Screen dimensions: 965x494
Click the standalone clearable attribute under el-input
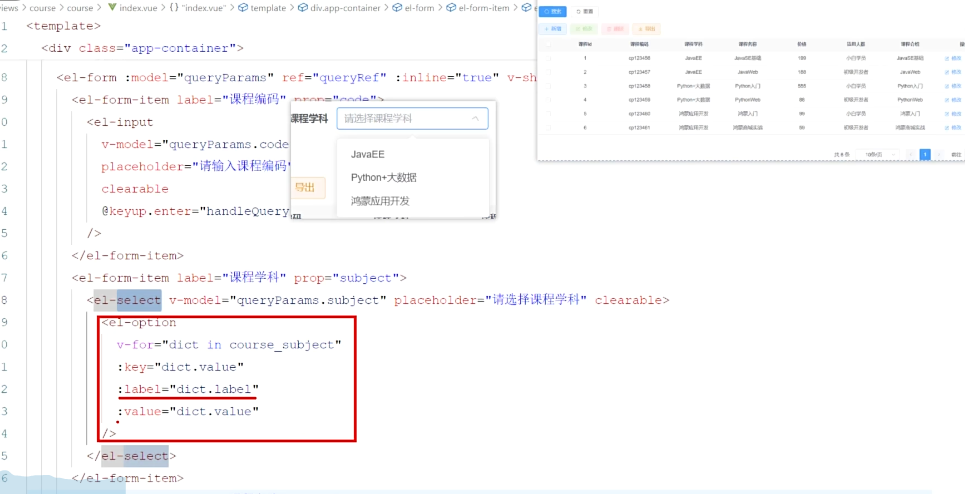[135, 189]
